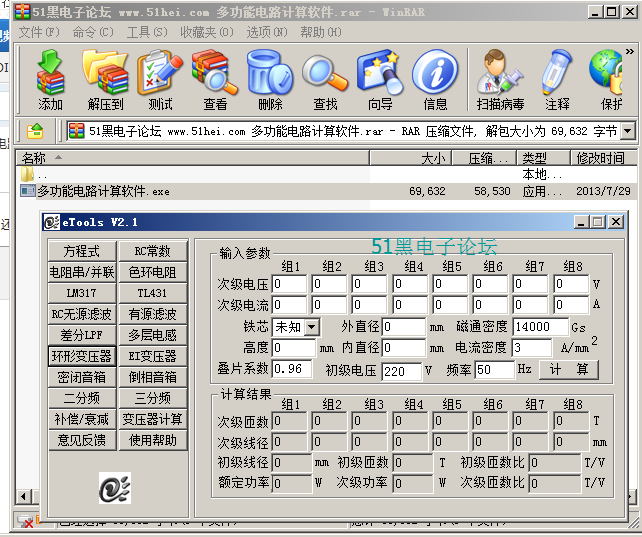Screen dimensions: 642x537
Task: Open the 有源滤波 tool
Action: (x=153, y=314)
